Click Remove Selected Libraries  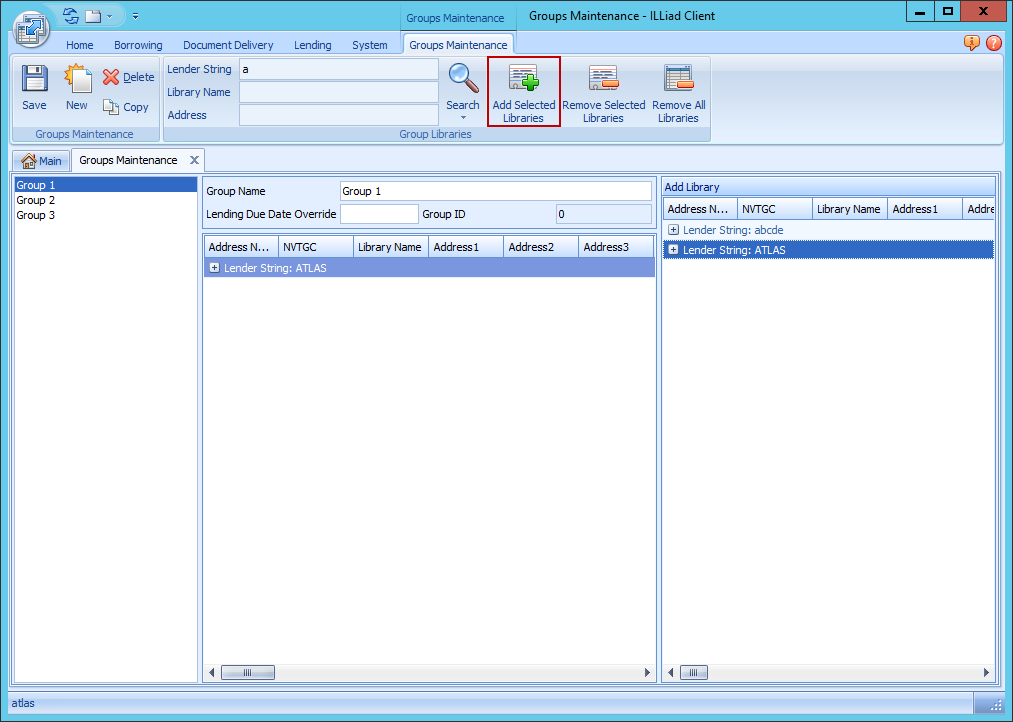604,92
